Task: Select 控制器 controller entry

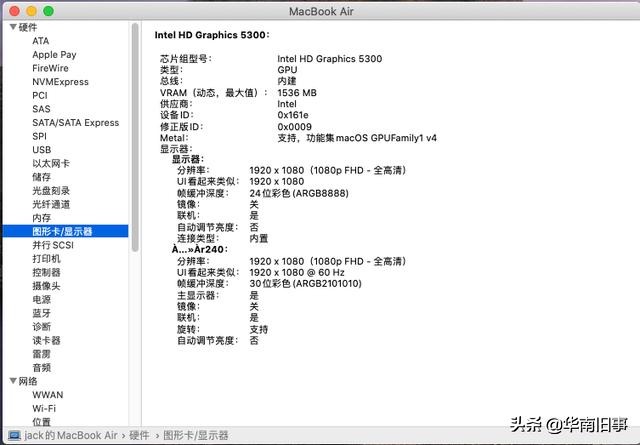Action: tap(47, 272)
